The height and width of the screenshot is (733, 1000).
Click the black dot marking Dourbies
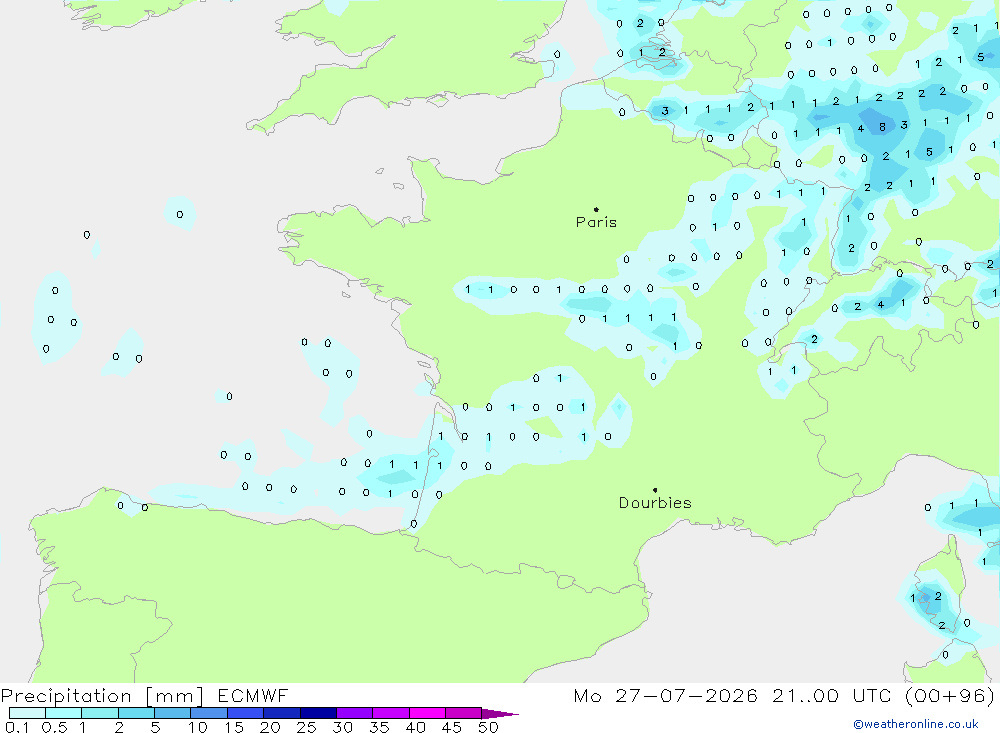click(x=655, y=490)
